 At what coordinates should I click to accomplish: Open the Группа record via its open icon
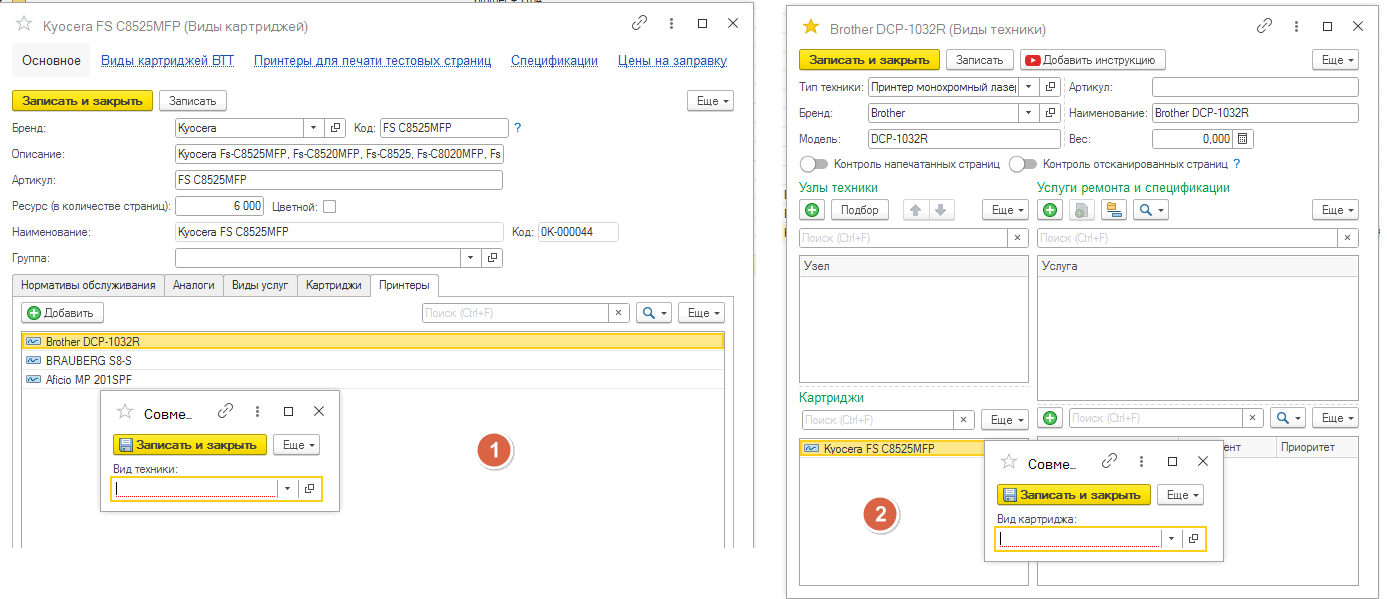492,258
